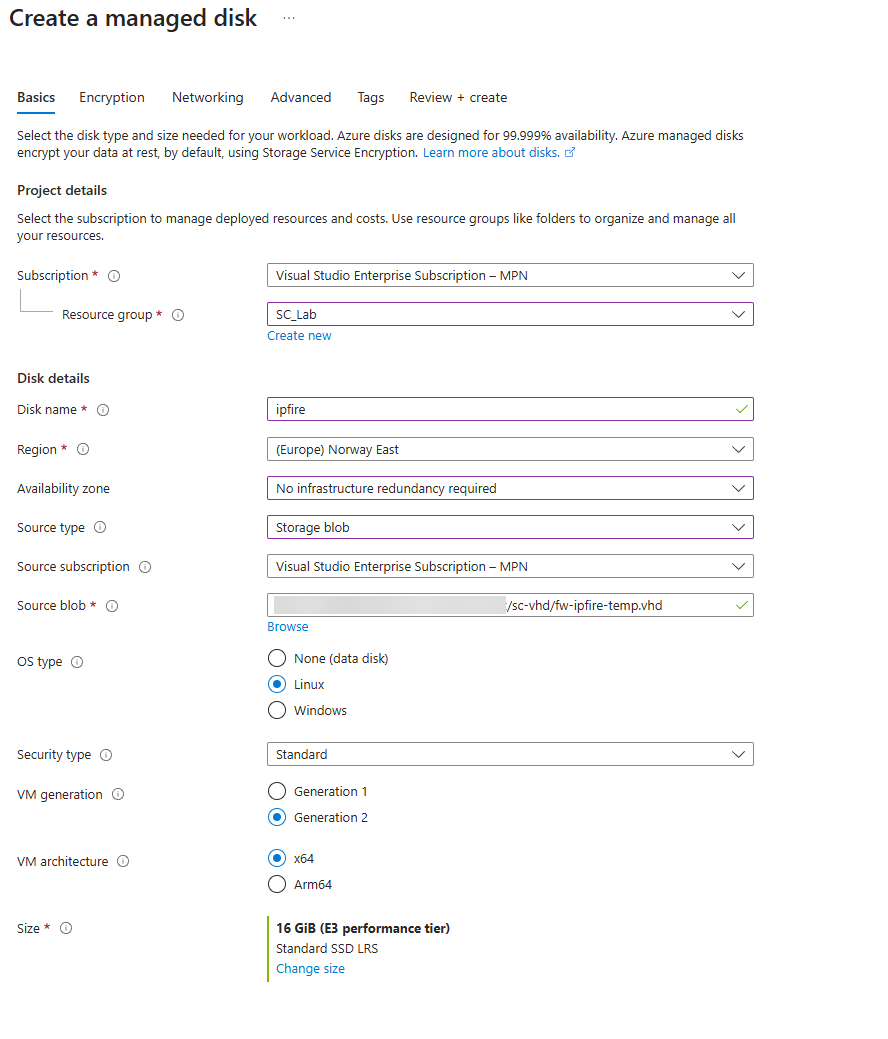Choose Windows as the OS type
The height and width of the screenshot is (1039, 888).
click(277, 710)
